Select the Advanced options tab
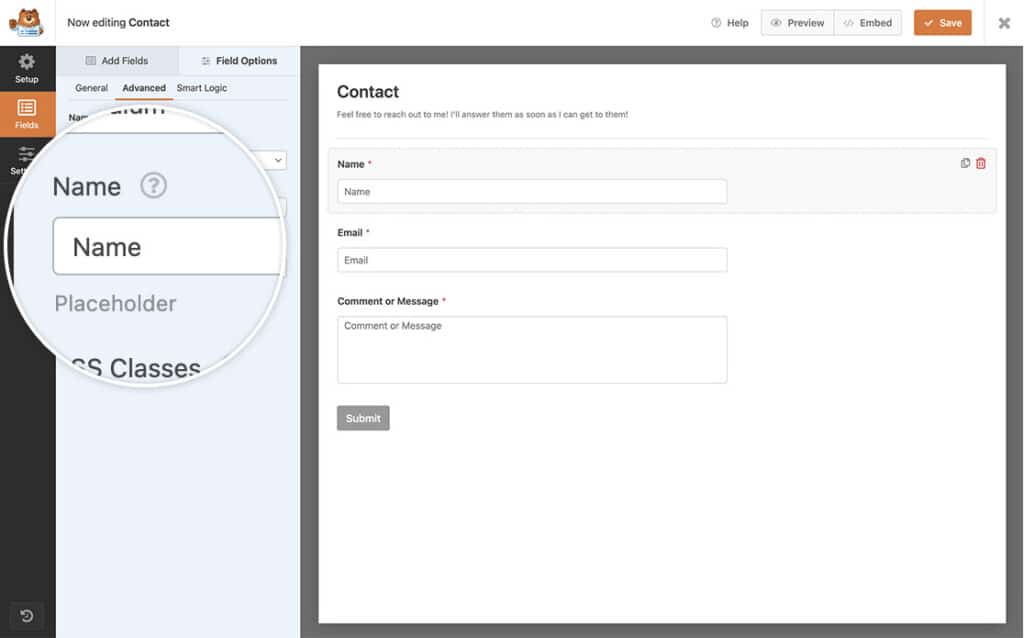 tap(143, 88)
